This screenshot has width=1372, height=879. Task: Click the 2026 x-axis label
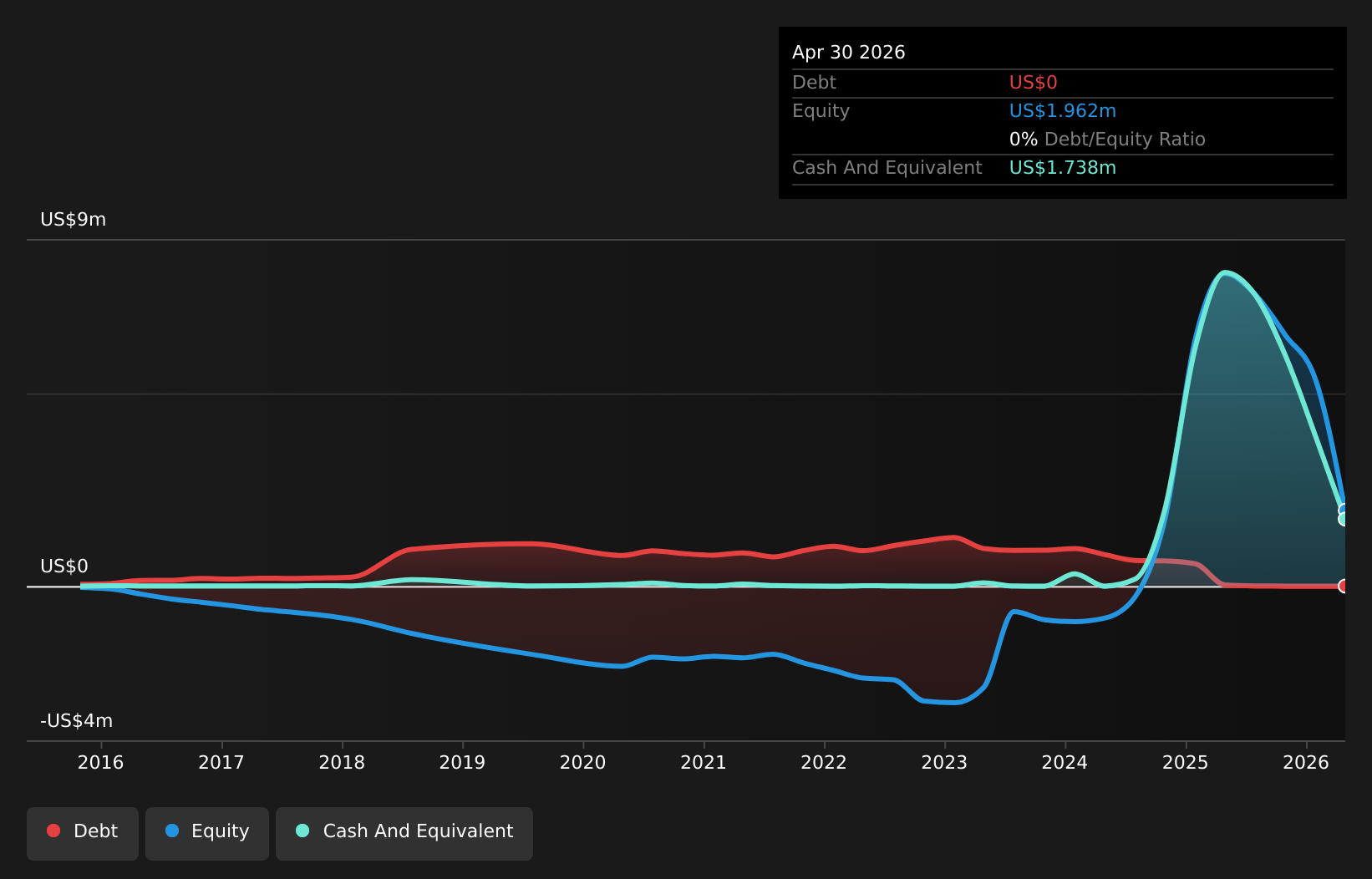point(1306,762)
